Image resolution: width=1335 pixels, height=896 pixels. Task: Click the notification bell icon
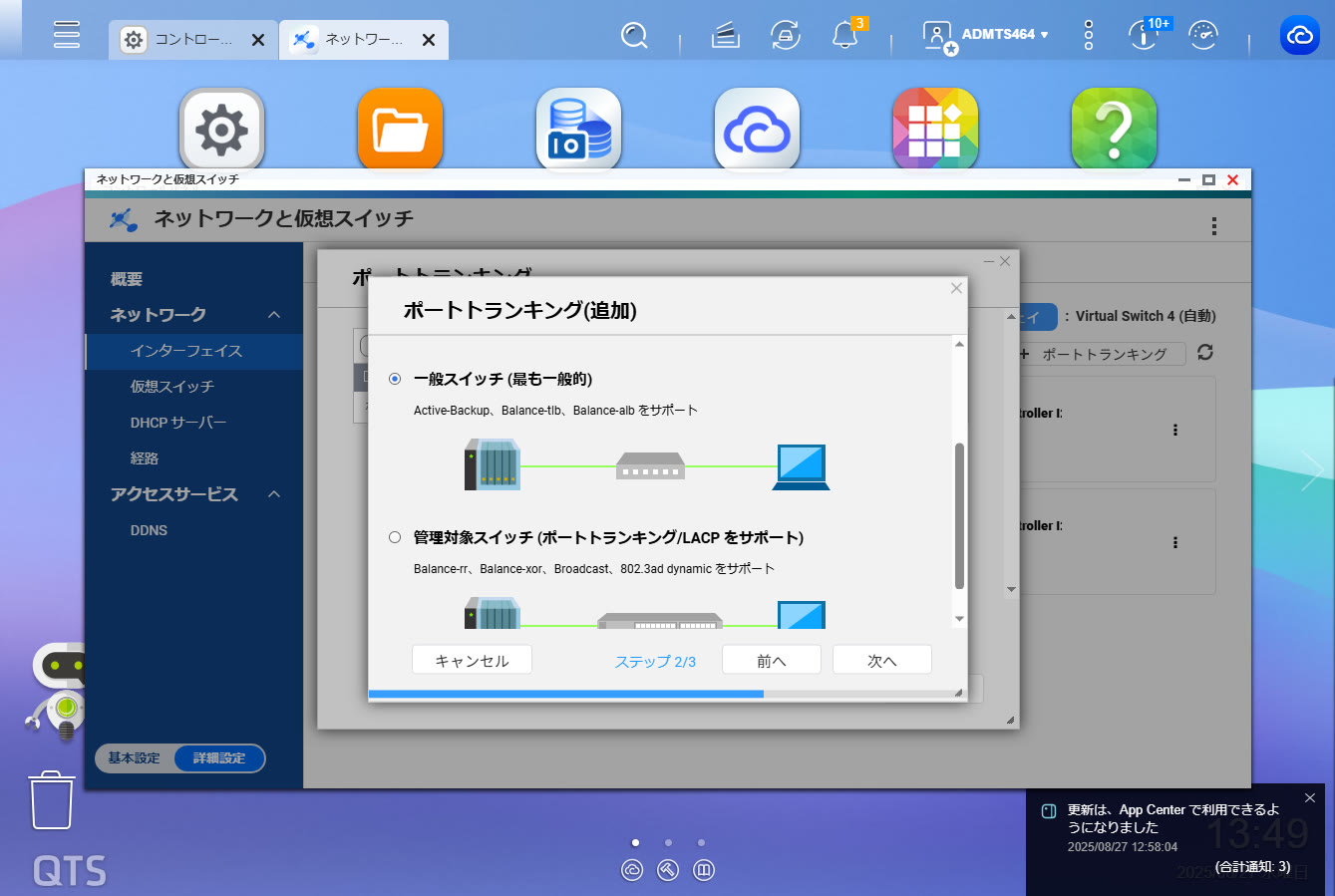(844, 37)
